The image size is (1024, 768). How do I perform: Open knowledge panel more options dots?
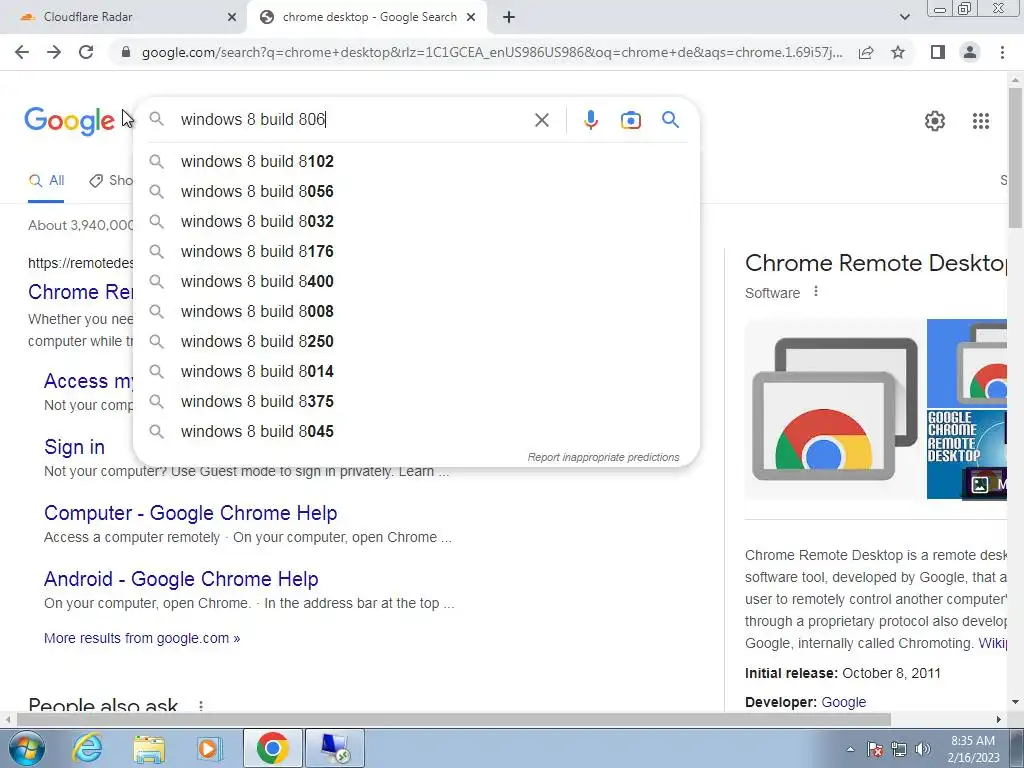point(816,292)
